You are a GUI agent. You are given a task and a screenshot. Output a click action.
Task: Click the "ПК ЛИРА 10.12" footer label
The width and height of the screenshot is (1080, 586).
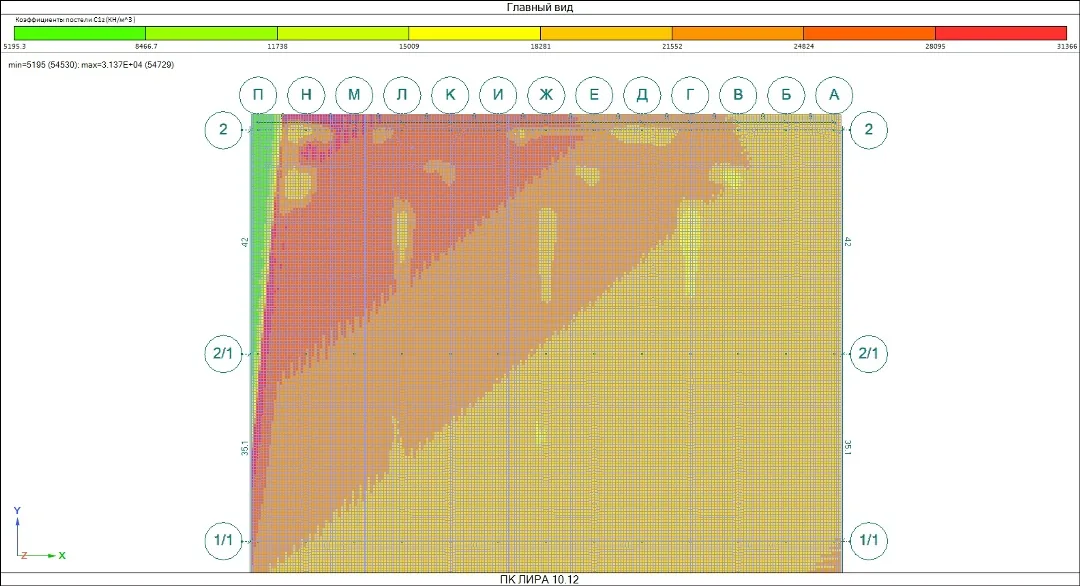pyautogui.click(x=539, y=580)
